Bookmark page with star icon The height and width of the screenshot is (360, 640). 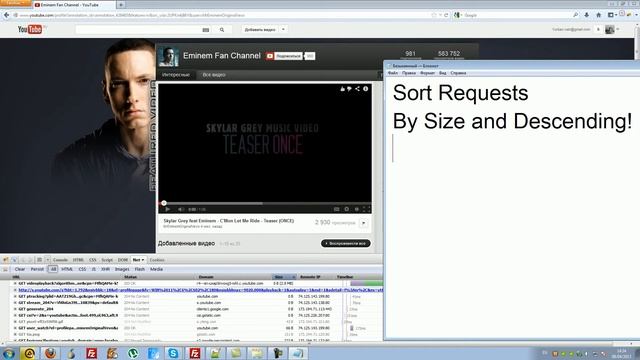point(433,15)
